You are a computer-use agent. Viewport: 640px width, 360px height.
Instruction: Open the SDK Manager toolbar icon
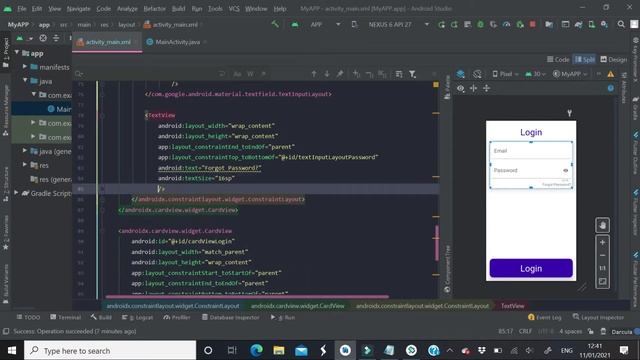(604, 24)
